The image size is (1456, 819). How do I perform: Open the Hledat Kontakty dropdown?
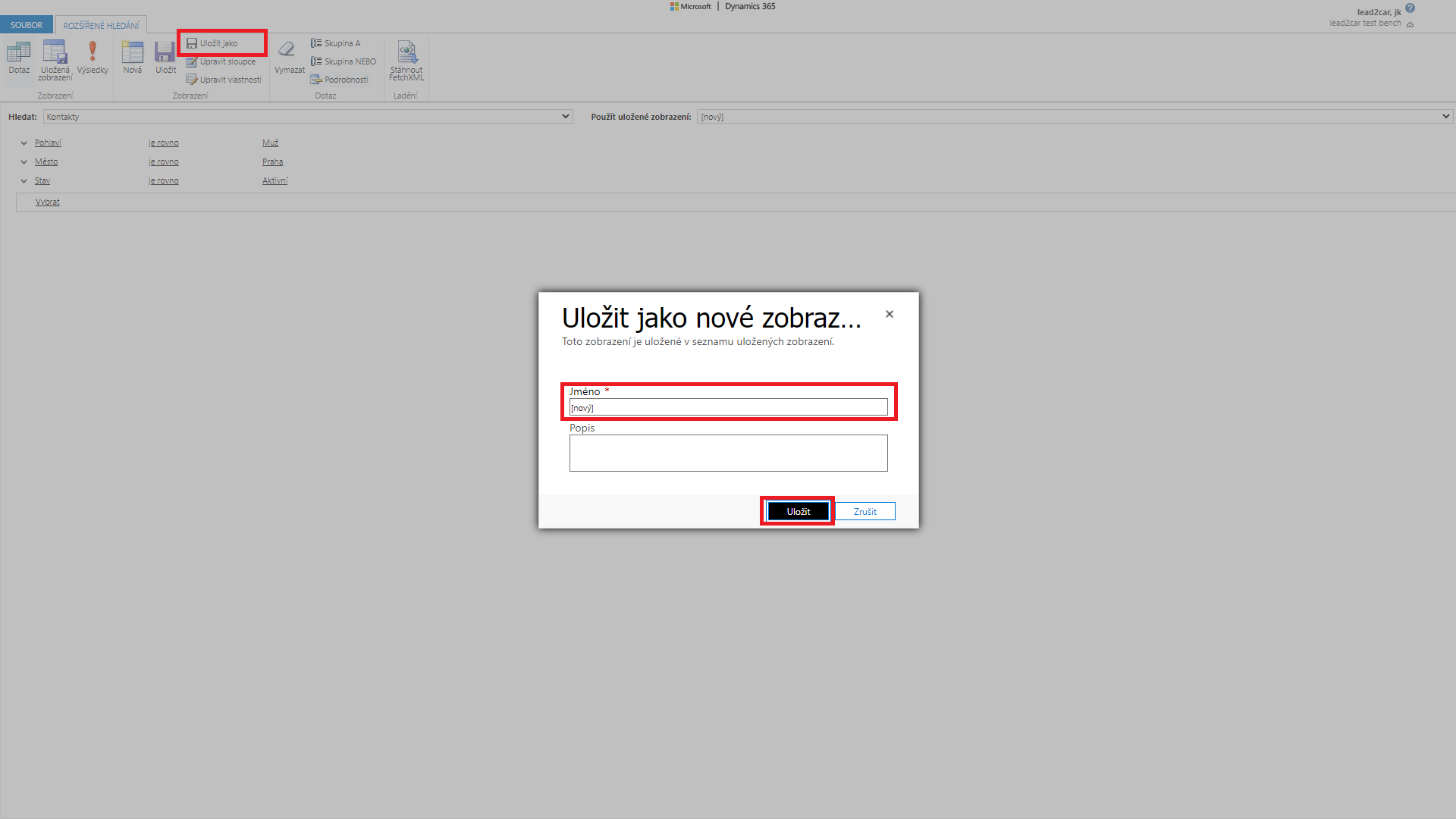point(308,117)
